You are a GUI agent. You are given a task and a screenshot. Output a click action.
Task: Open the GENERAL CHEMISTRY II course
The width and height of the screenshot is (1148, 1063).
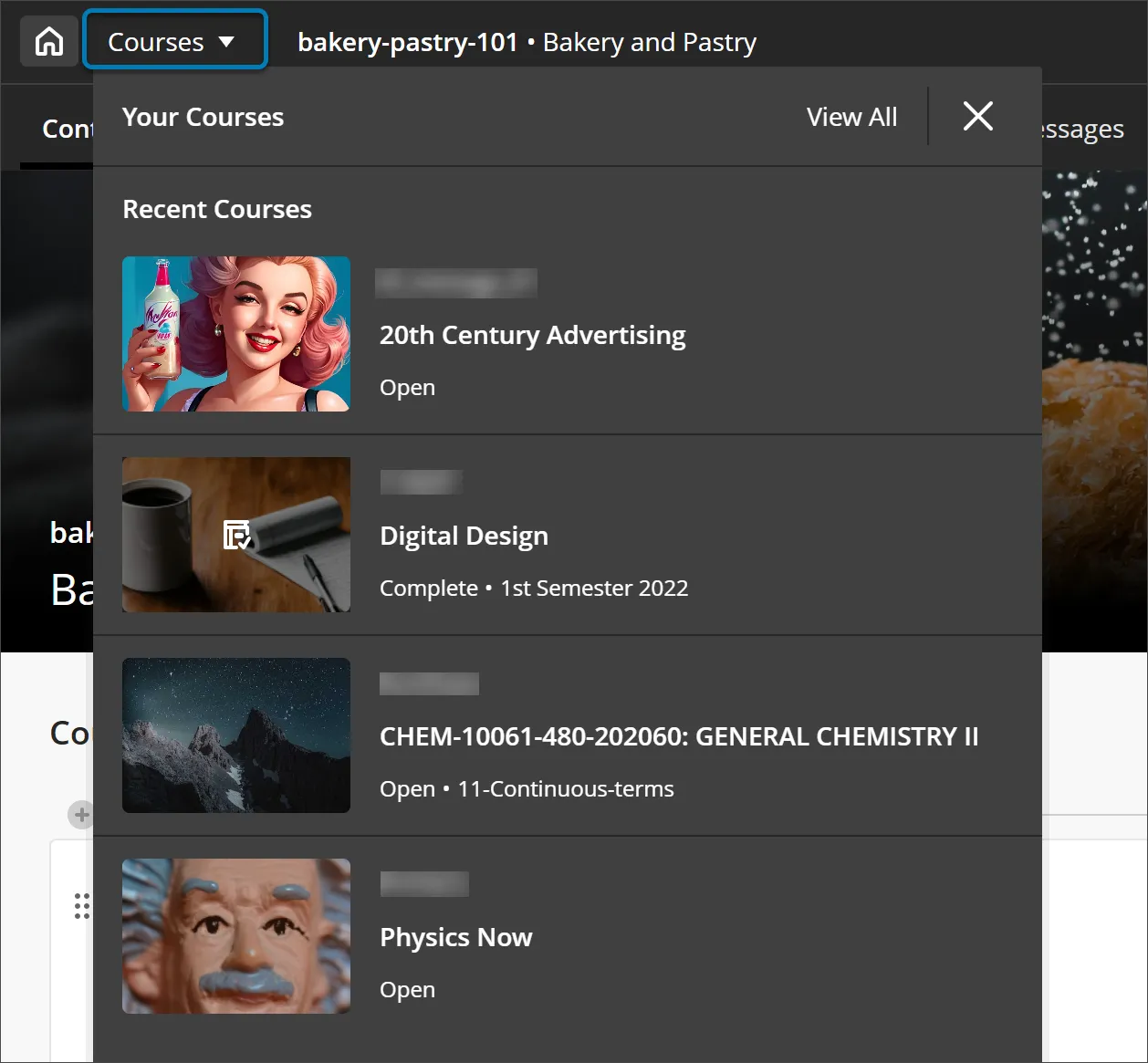(x=679, y=736)
